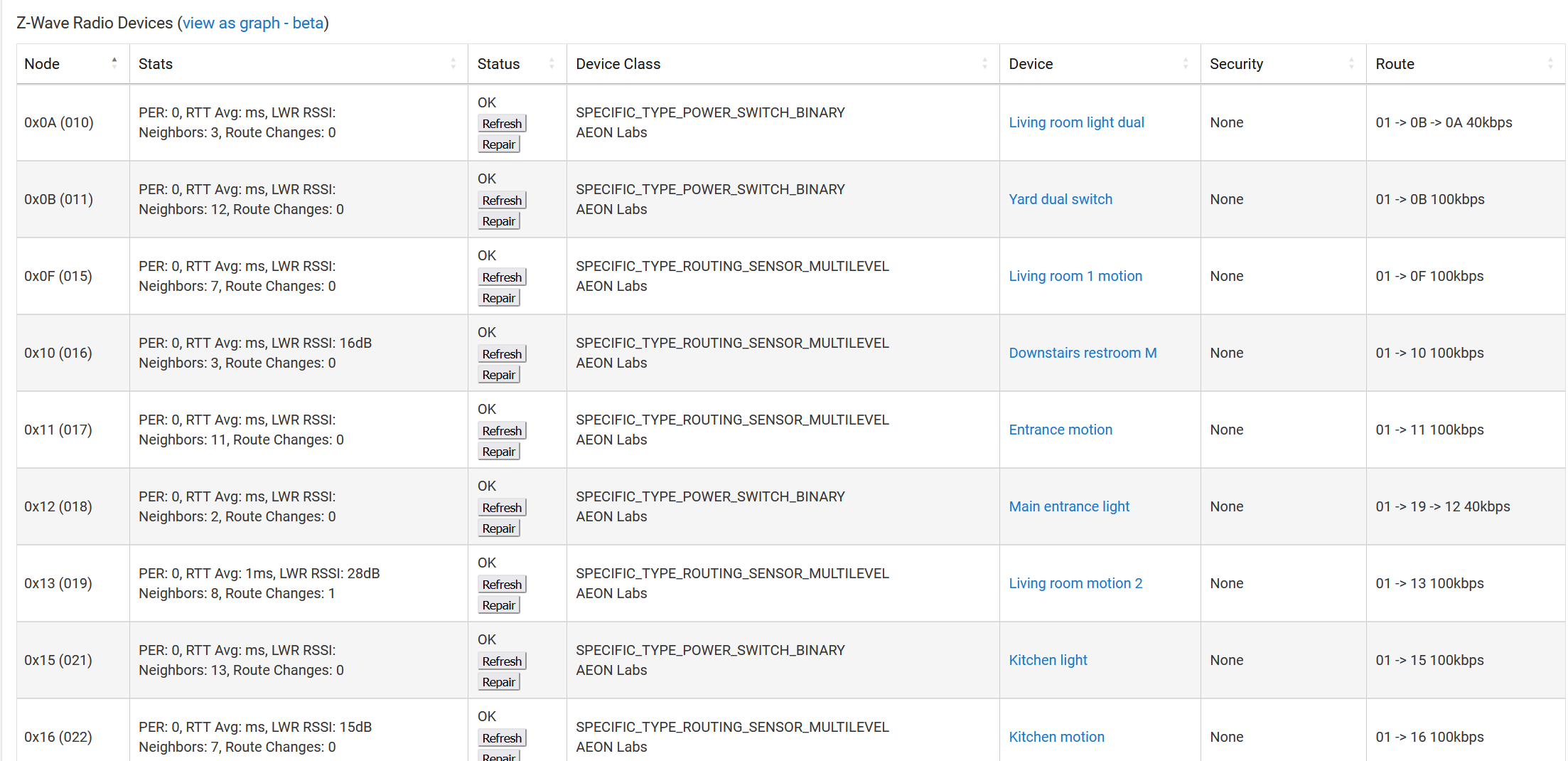The width and height of the screenshot is (1568, 761).
Task: Repair node 0x11 (017)
Action: pos(499,452)
